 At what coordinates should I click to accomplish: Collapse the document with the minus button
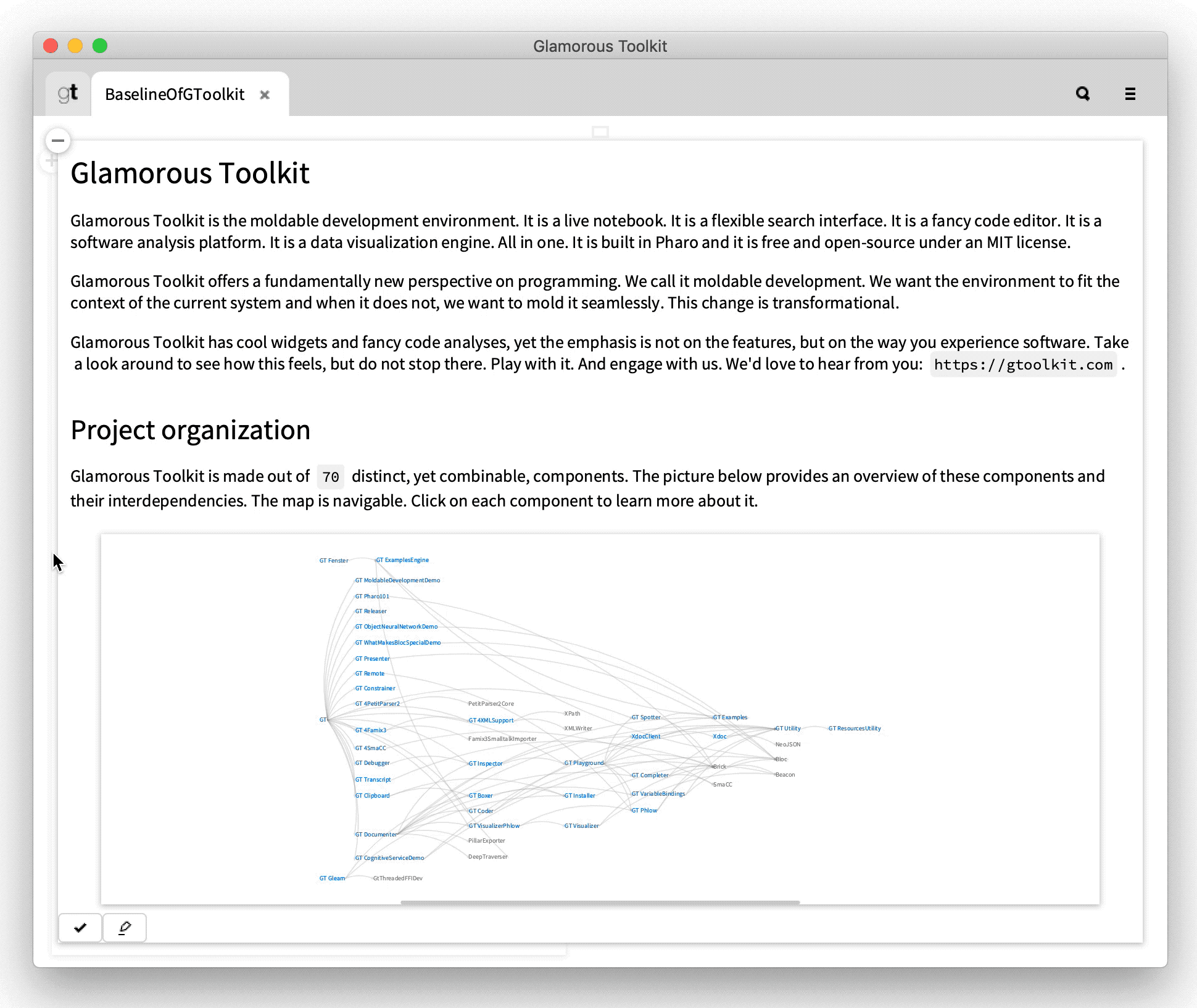[x=58, y=141]
